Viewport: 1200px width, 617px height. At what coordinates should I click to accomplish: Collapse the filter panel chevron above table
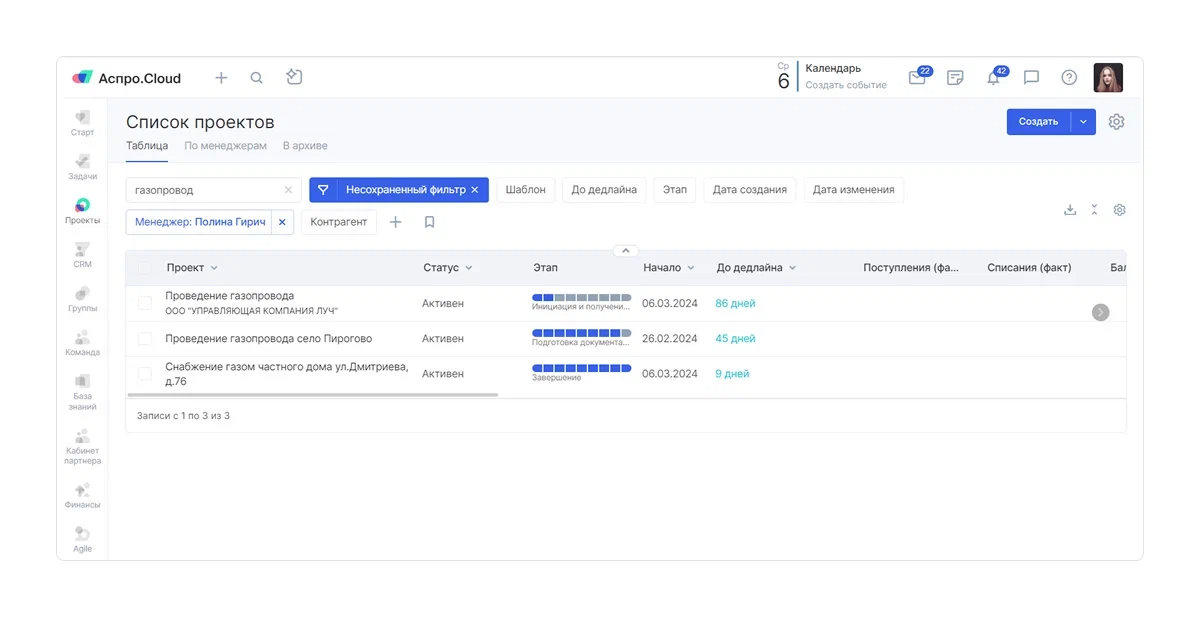(x=625, y=251)
